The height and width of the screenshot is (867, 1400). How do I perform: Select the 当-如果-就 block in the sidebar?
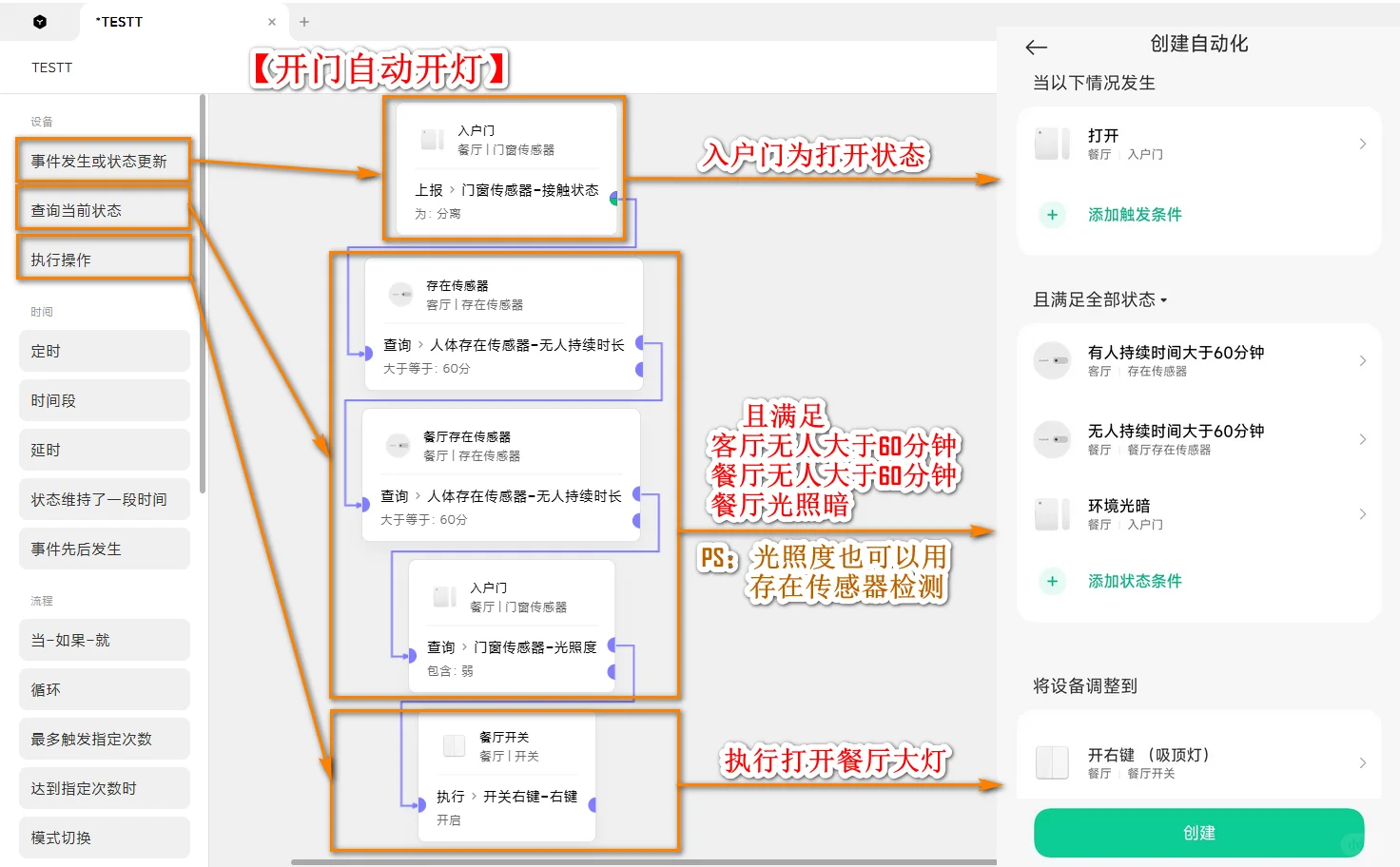click(x=104, y=640)
